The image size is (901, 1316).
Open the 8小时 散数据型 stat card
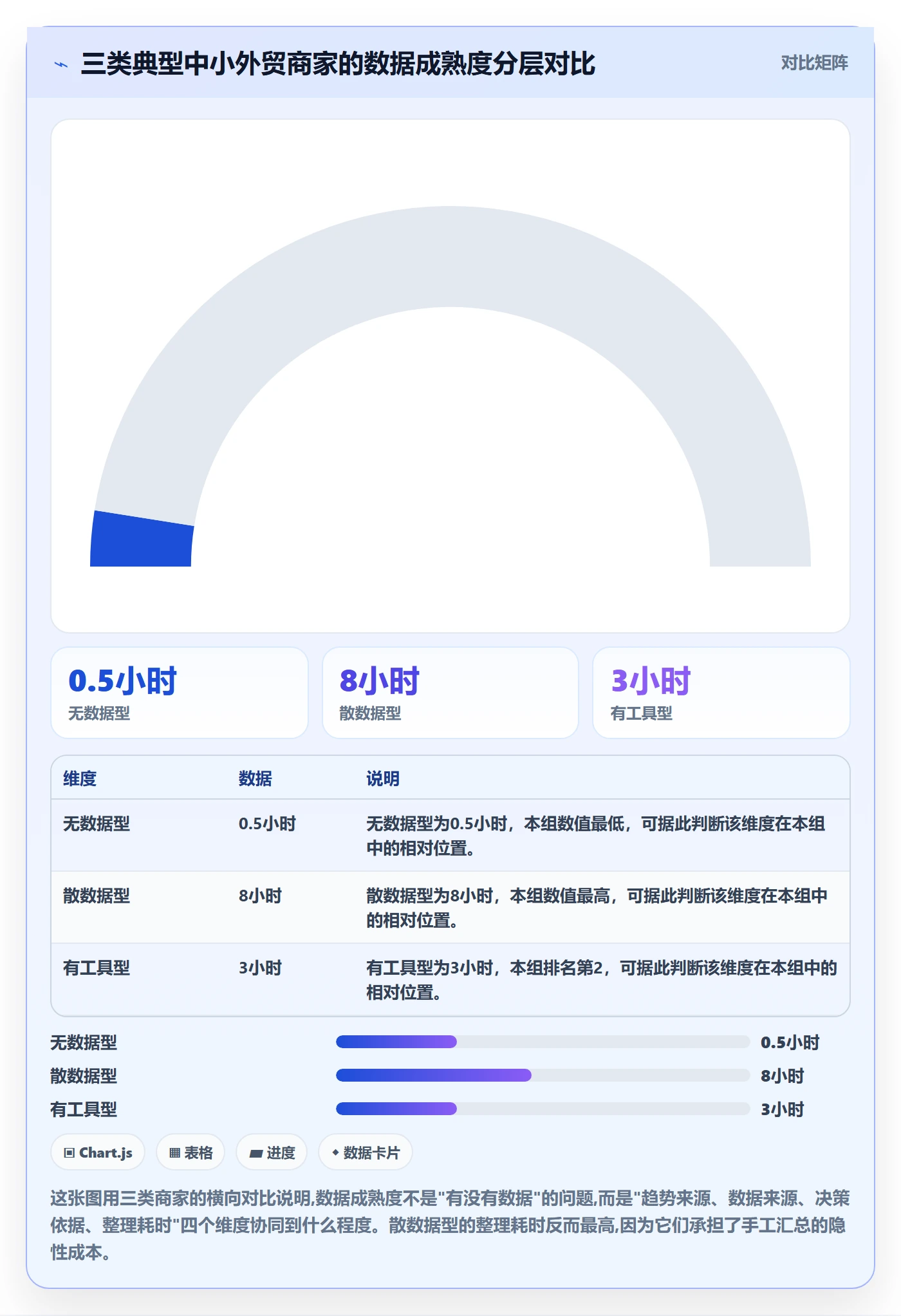point(450,693)
